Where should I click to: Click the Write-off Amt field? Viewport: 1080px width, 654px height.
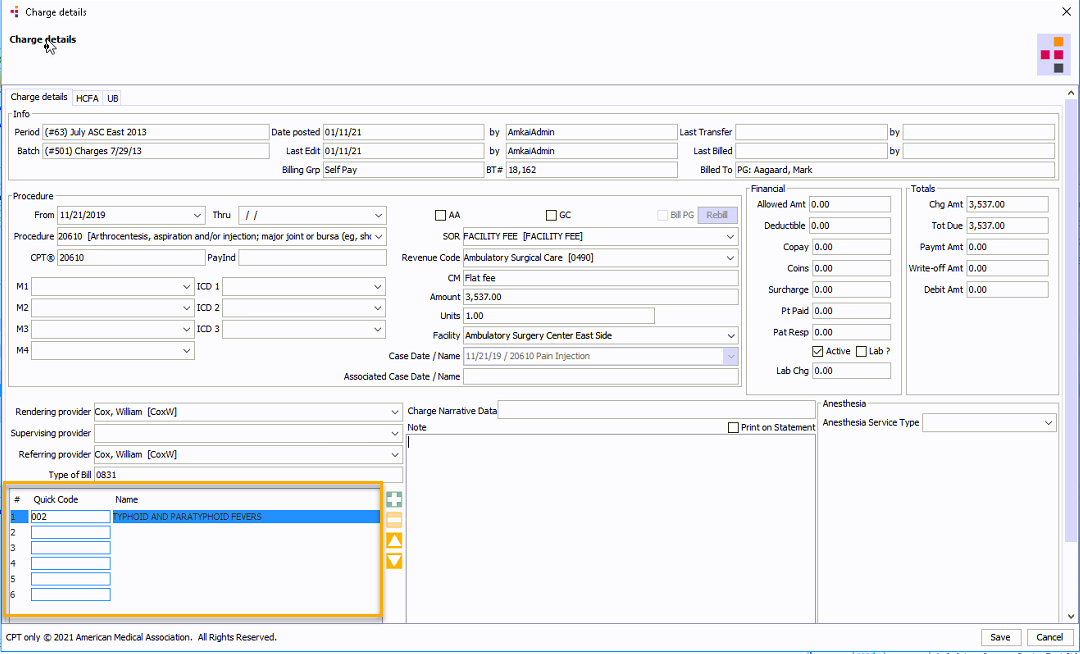coord(1008,268)
